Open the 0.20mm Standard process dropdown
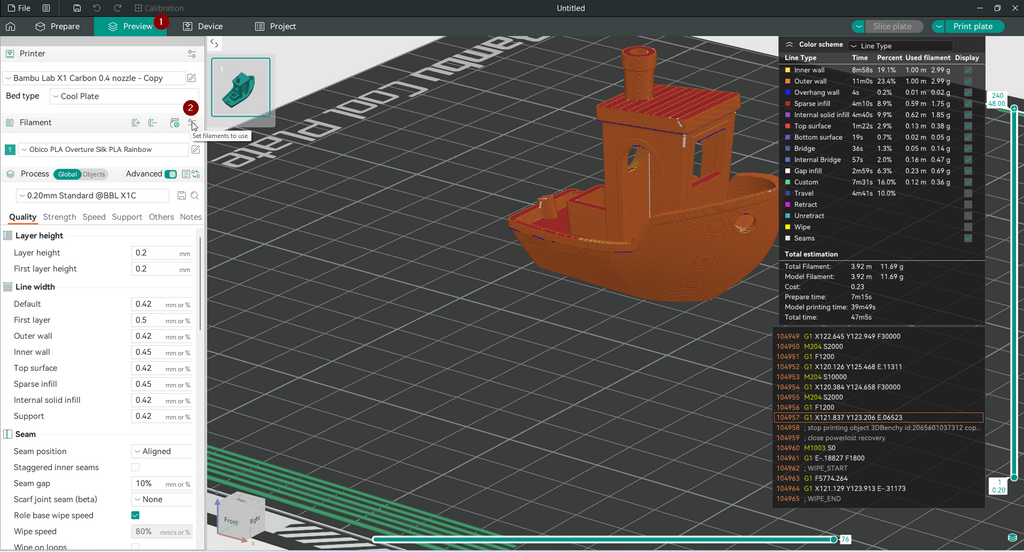The image size is (1024, 552). pos(92,195)
